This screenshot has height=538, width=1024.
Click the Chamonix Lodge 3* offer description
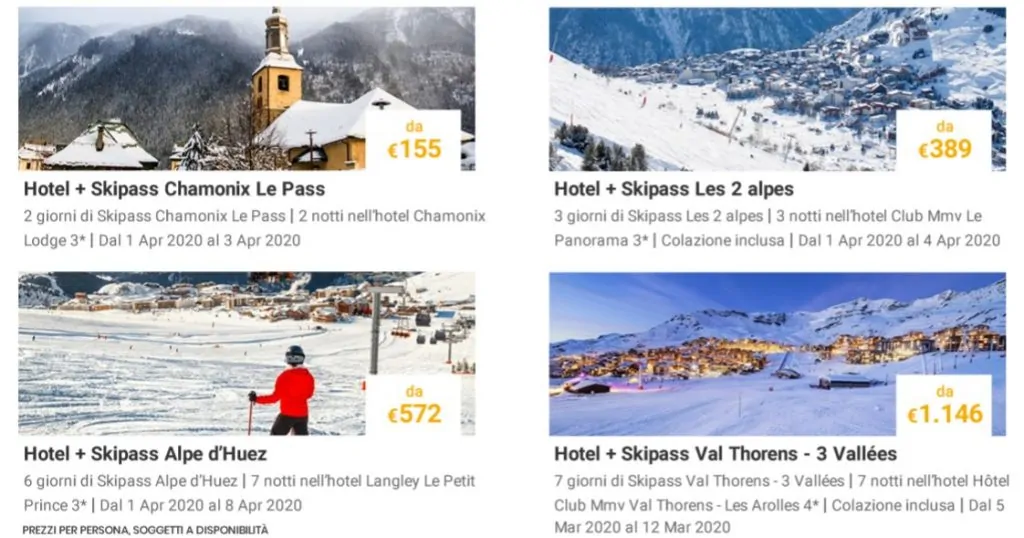pyautogui.click(x=255, y=228)
